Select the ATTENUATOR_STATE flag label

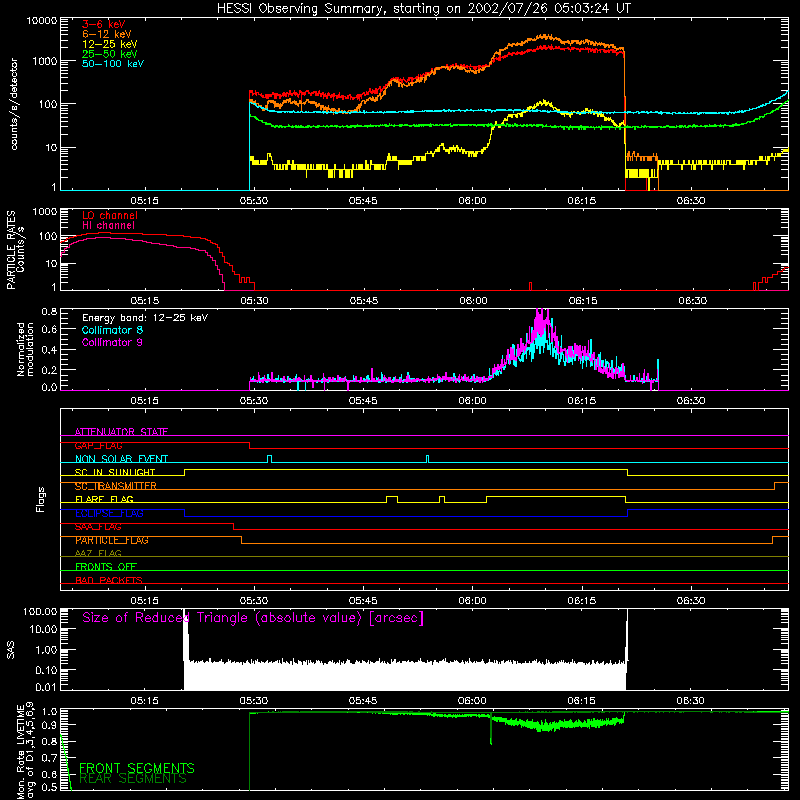click(121, 432)
